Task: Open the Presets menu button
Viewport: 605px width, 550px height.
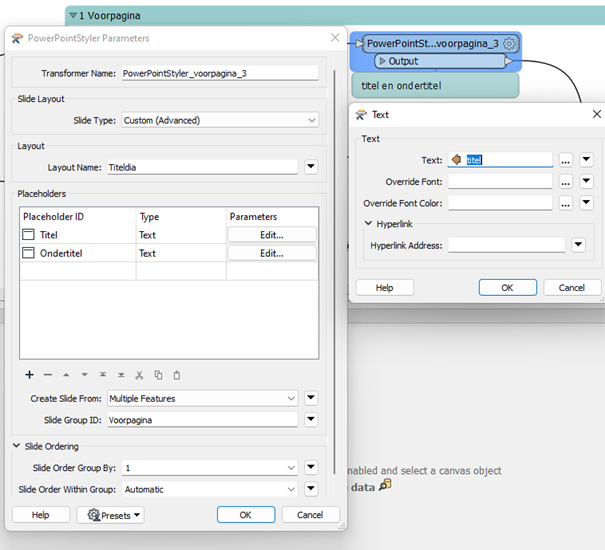Action: (110, 515)
